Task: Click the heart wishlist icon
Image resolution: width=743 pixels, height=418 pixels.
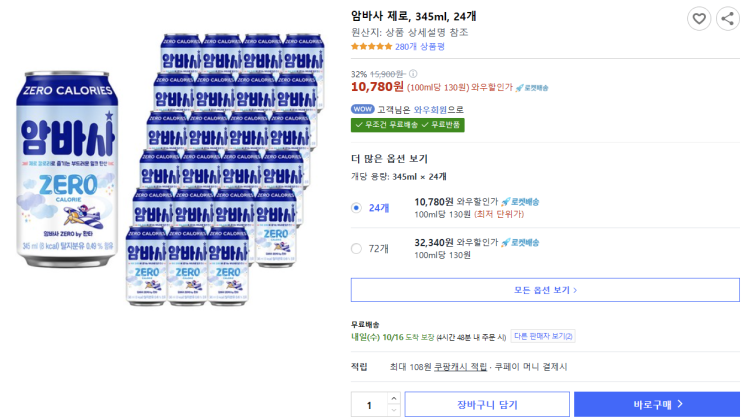Action: point(699,18)
